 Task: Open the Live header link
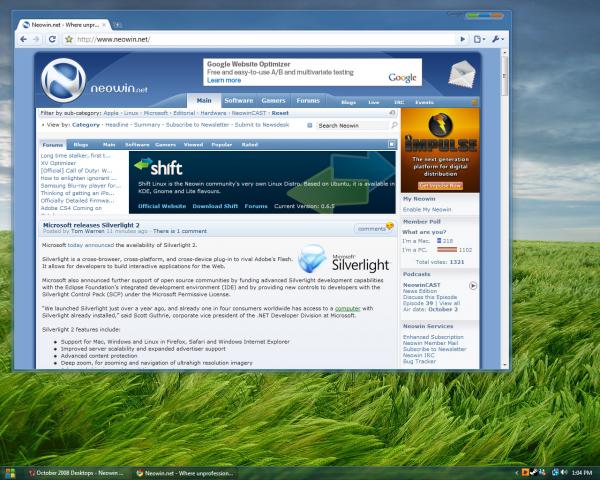coord(373,103)
